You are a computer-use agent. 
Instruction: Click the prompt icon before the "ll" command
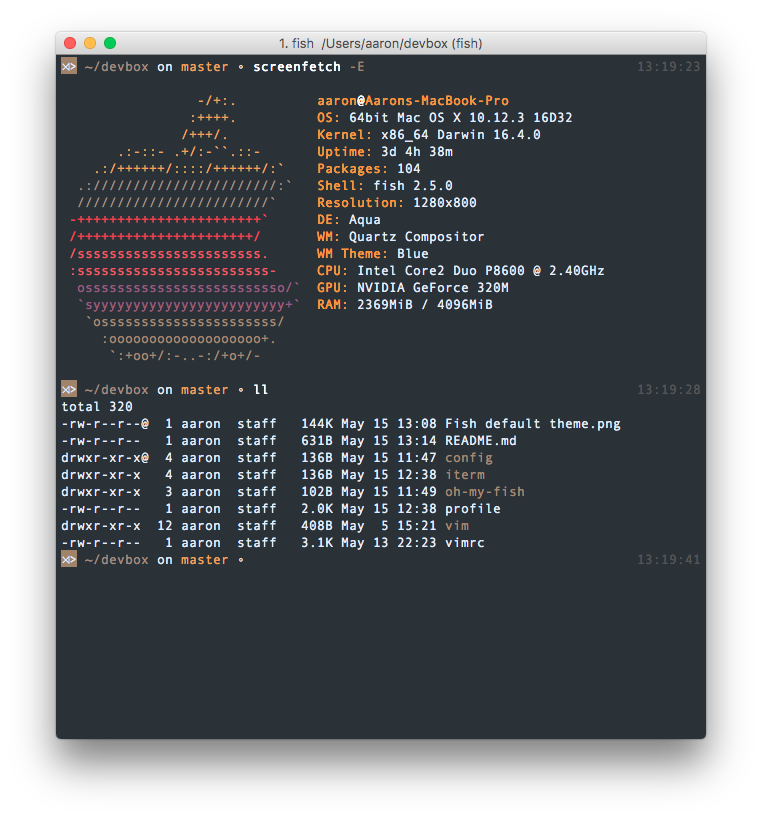(69, 389)
